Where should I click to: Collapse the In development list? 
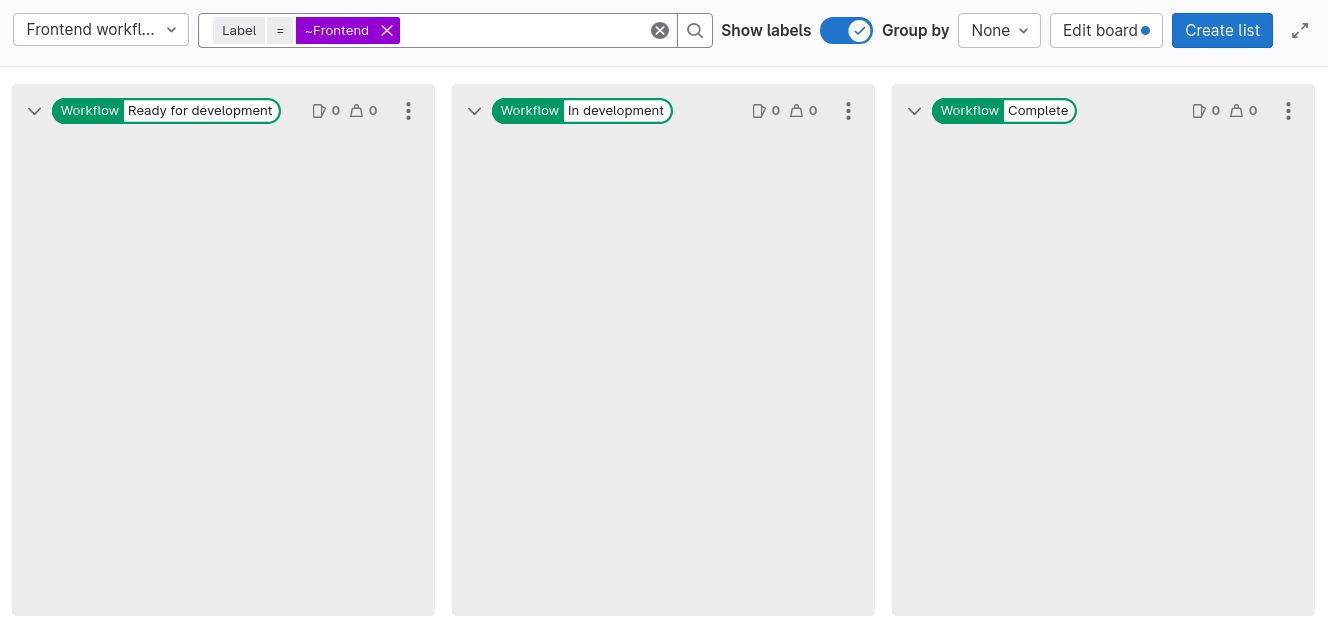click(474, 110)
